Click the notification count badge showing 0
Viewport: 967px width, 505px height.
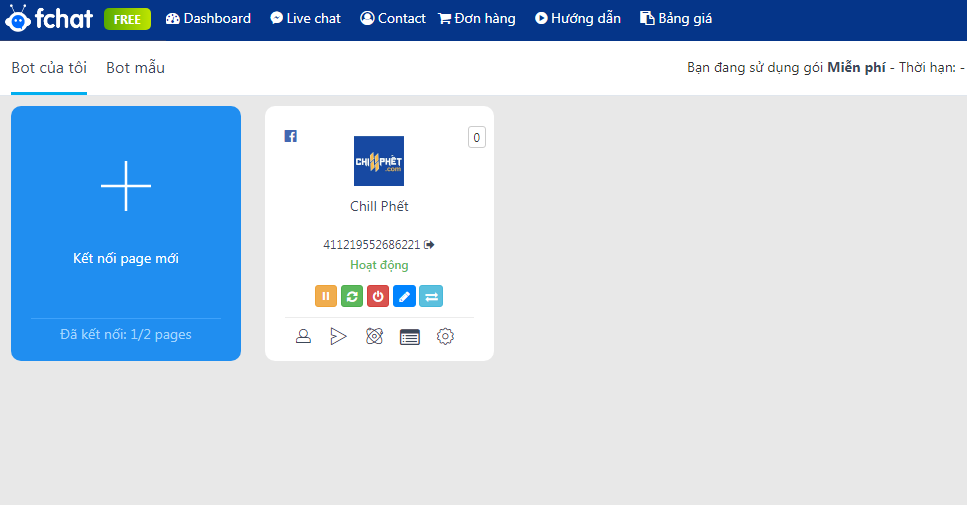[x=477, y=138]
